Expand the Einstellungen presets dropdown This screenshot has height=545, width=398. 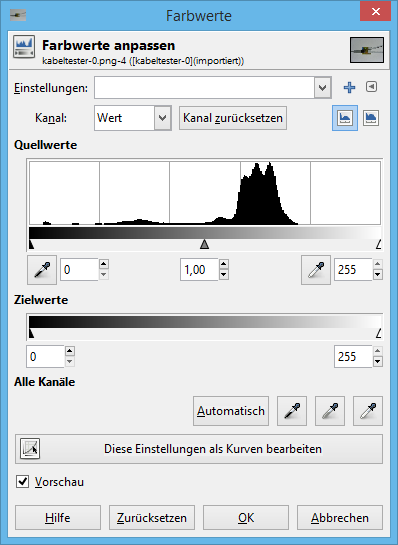323,88
